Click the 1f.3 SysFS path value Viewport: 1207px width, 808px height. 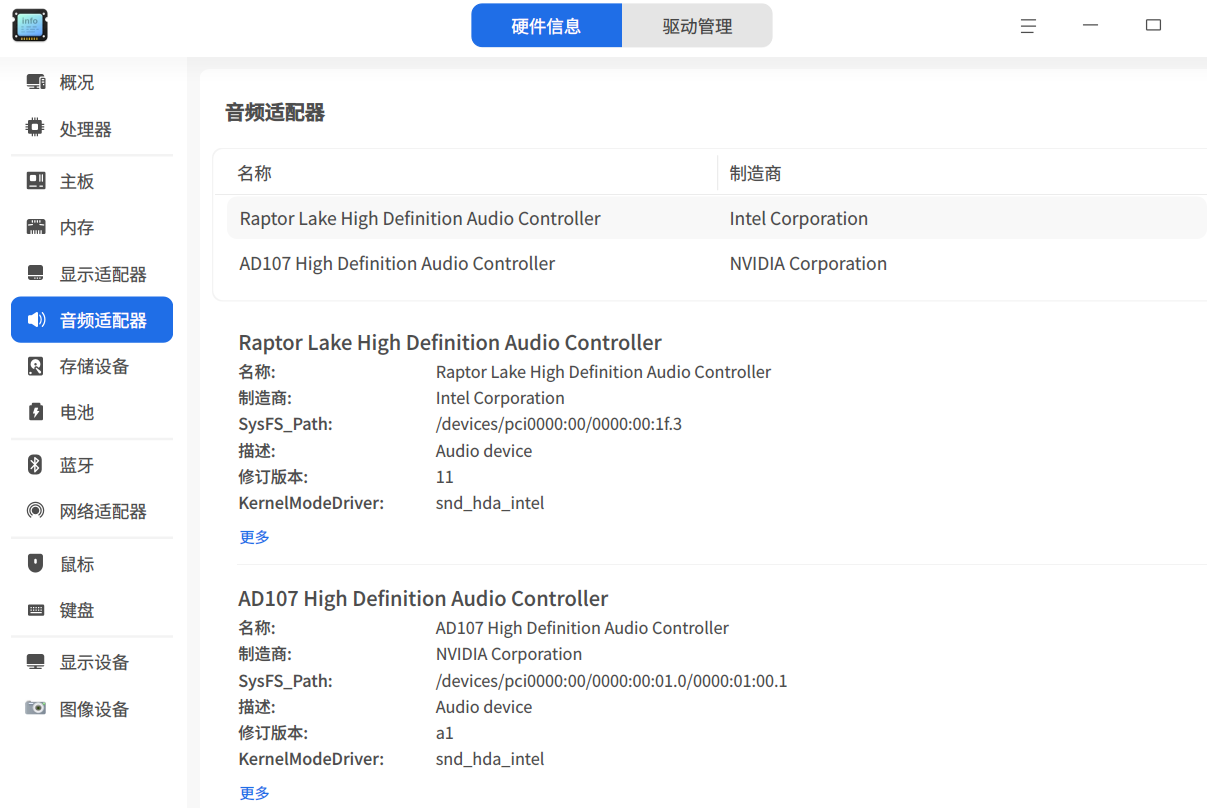click(559, 424)
